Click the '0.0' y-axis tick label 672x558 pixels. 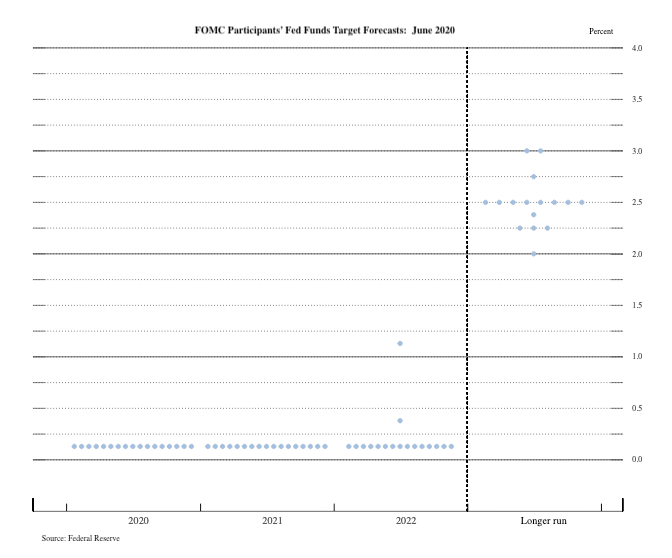click(638, 459)
